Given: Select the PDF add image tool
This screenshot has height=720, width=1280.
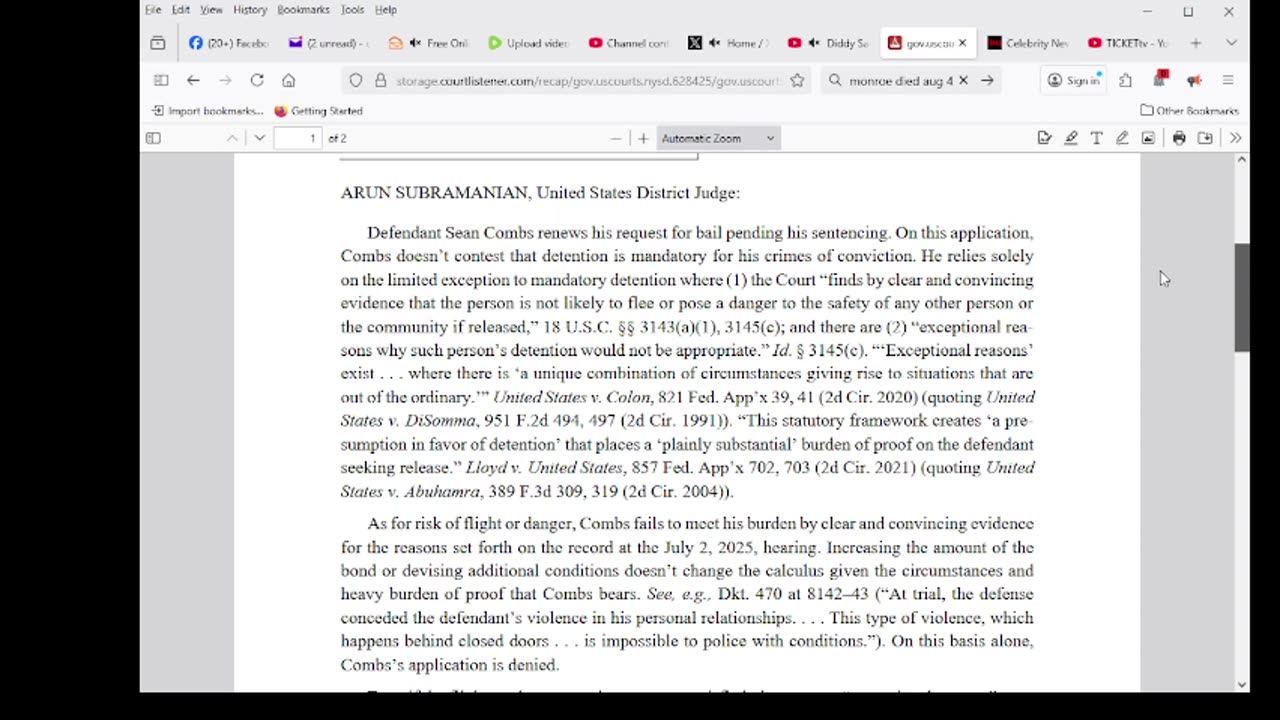Looking at the screenshot, I should (1148, 138).
